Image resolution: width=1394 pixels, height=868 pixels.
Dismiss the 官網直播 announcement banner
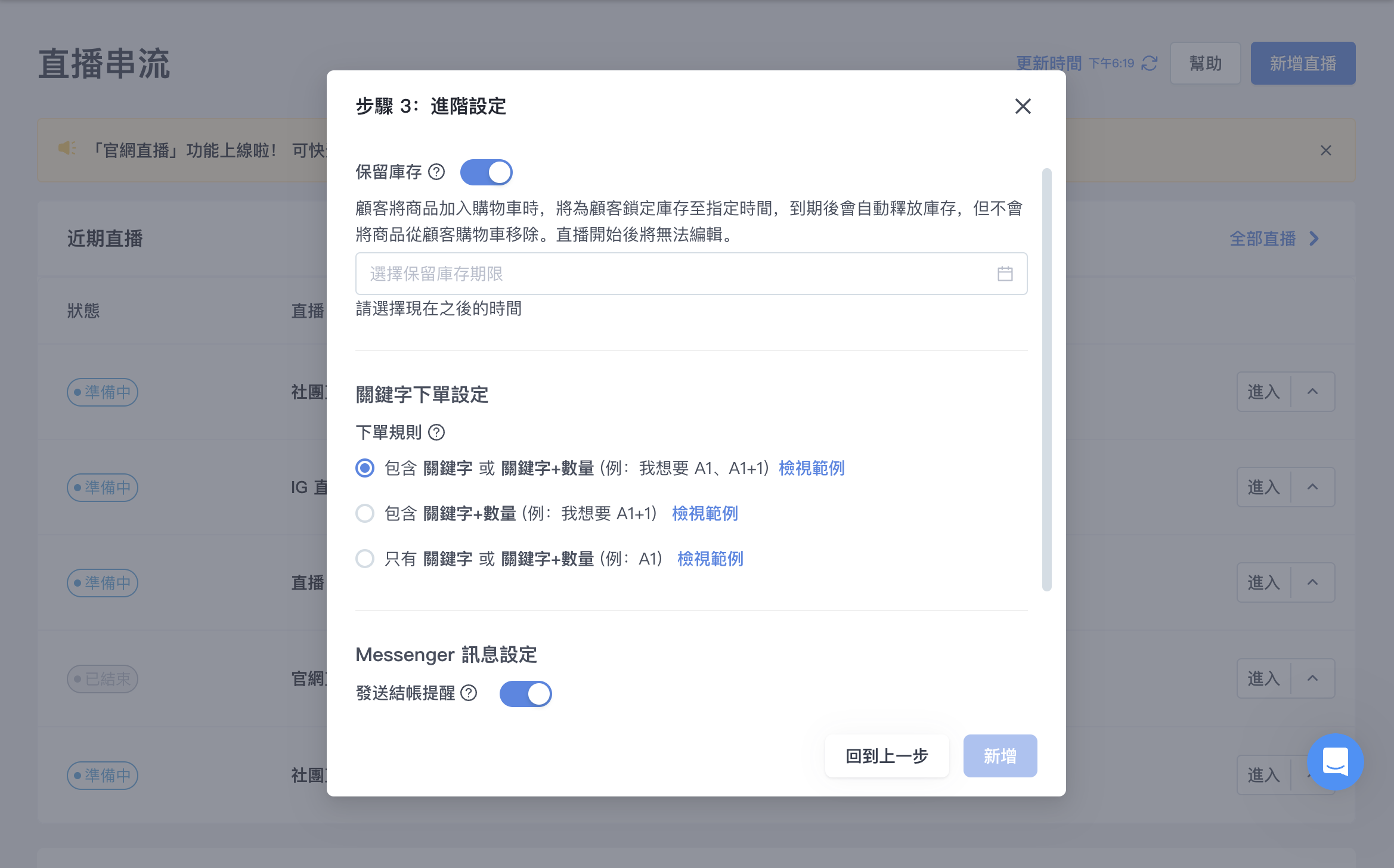tap(1325, 150)
